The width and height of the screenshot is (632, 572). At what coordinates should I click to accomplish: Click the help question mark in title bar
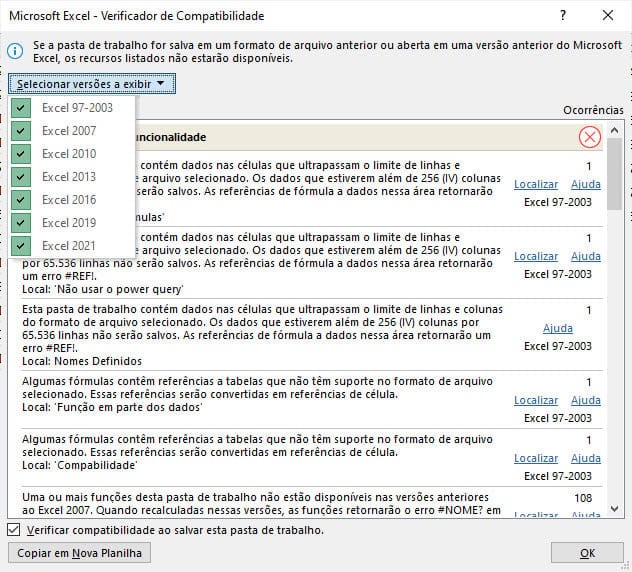click(x=565, y=16)
